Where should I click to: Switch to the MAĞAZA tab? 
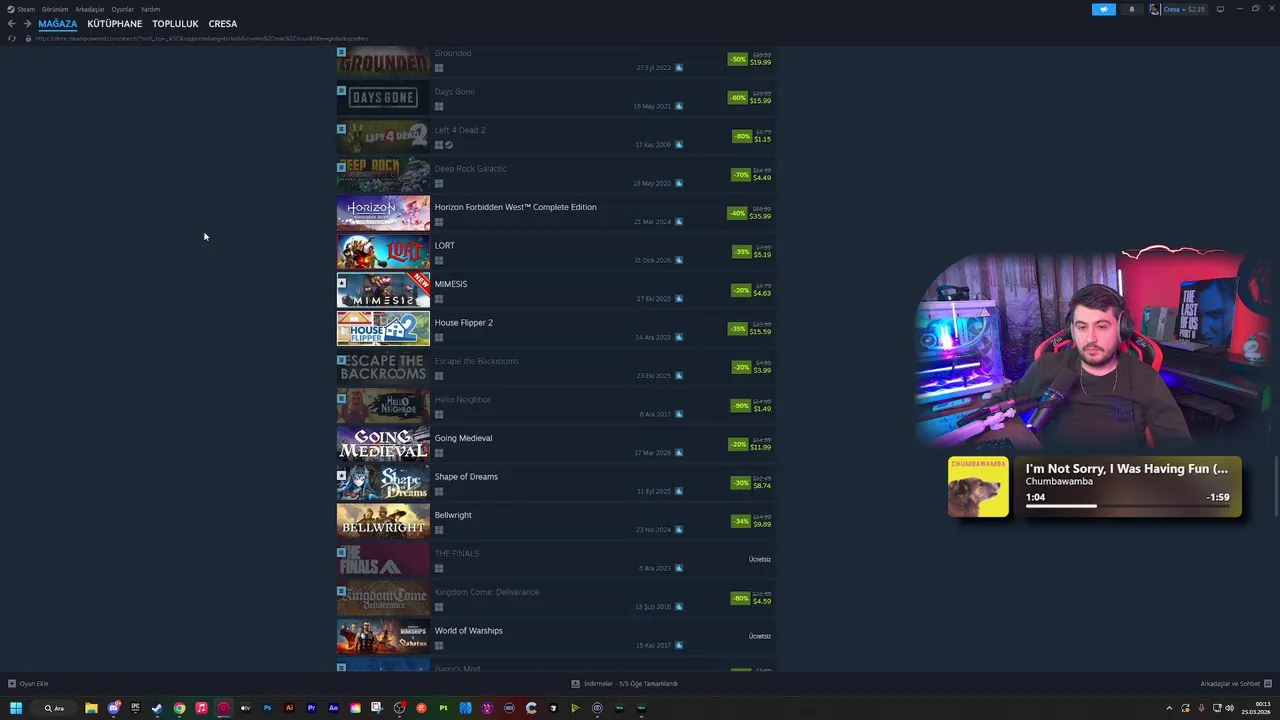58,24
